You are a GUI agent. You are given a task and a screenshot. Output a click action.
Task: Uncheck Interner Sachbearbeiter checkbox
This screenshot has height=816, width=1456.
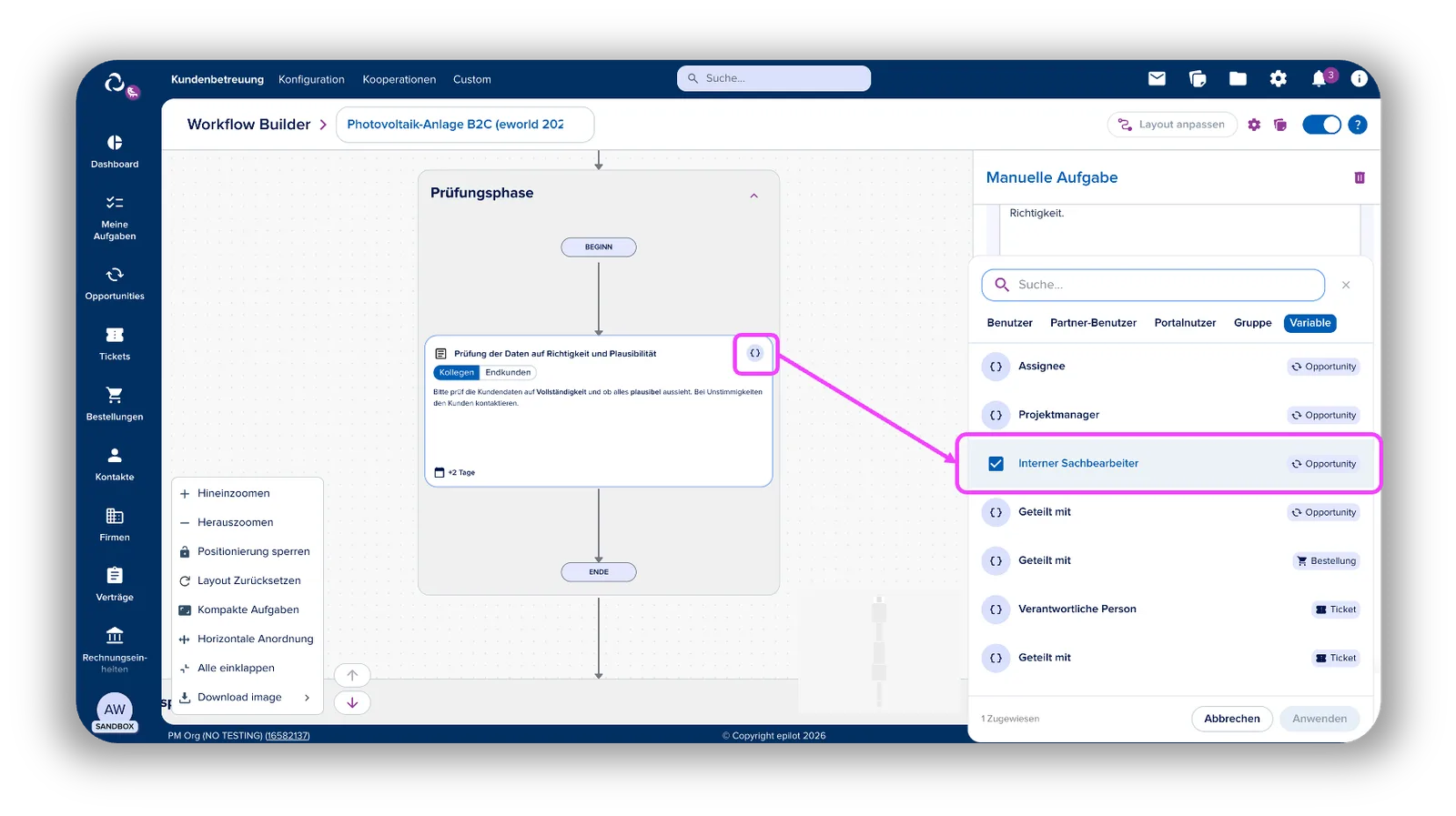click(996, 464)
